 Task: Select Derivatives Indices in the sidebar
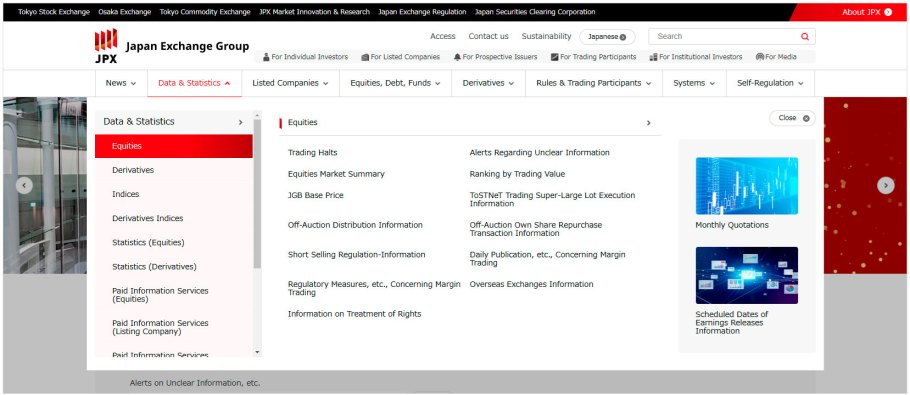(174, 219)
